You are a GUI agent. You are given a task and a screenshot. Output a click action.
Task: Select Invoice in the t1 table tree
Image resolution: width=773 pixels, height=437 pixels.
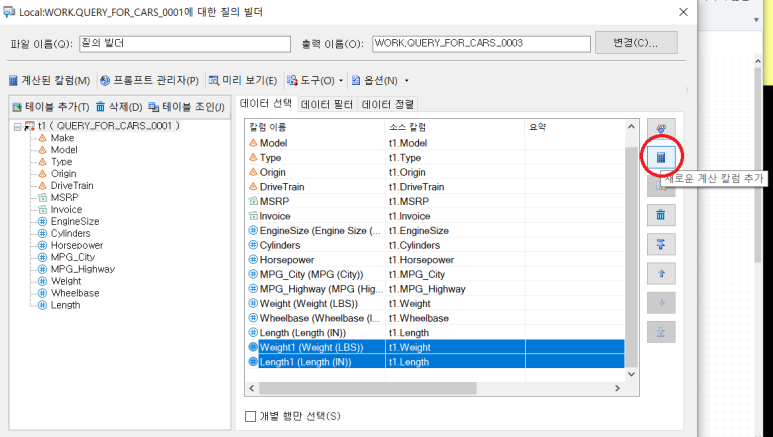coord(67,210)
